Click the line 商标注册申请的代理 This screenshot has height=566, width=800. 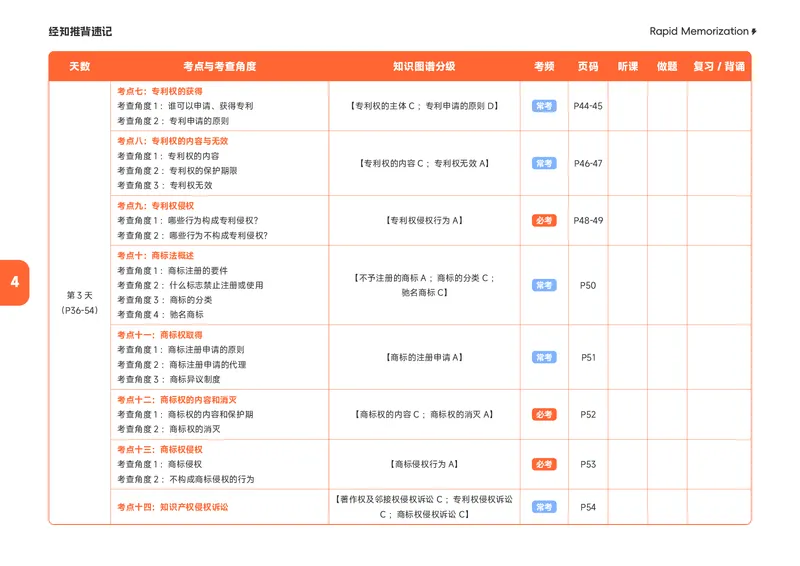click(208, 364)
